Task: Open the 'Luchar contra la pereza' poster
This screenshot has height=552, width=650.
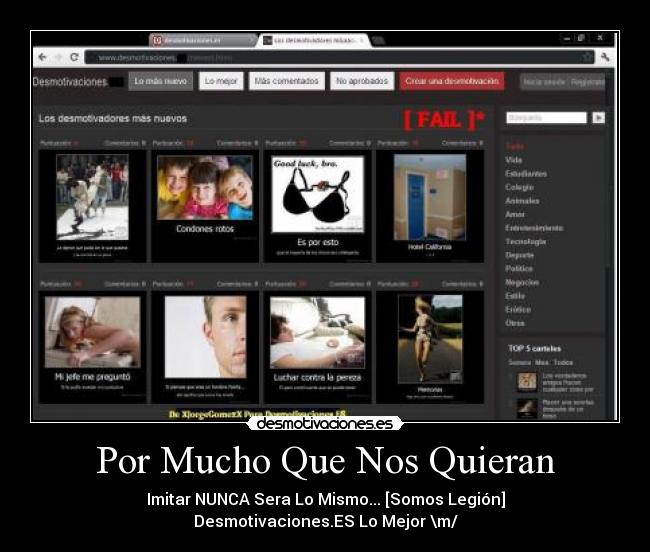Action: click(x=318, y=347)
